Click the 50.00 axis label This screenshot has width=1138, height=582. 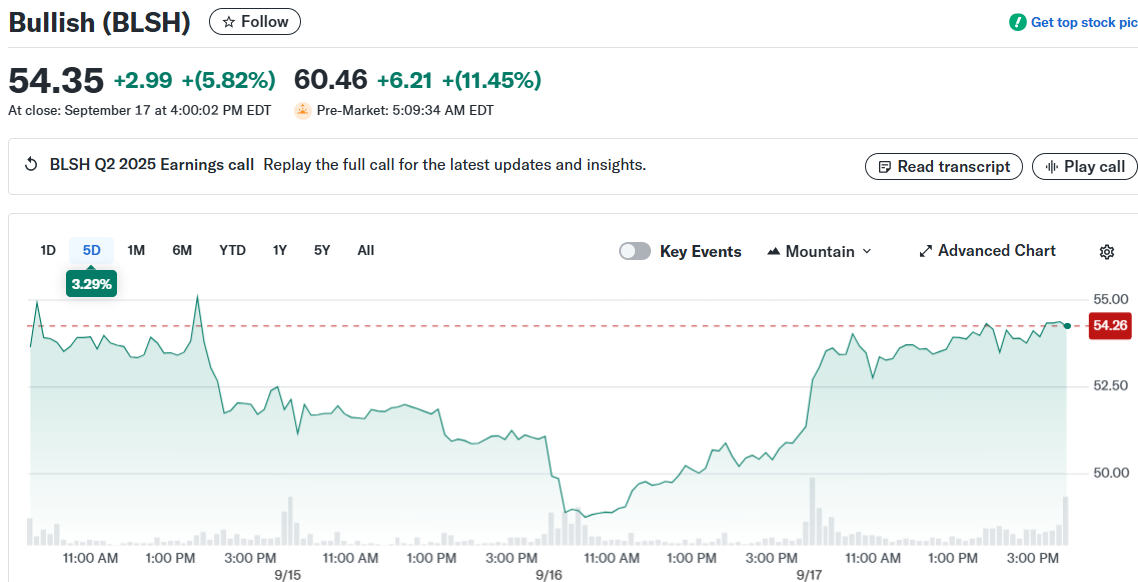point(1110,473)
